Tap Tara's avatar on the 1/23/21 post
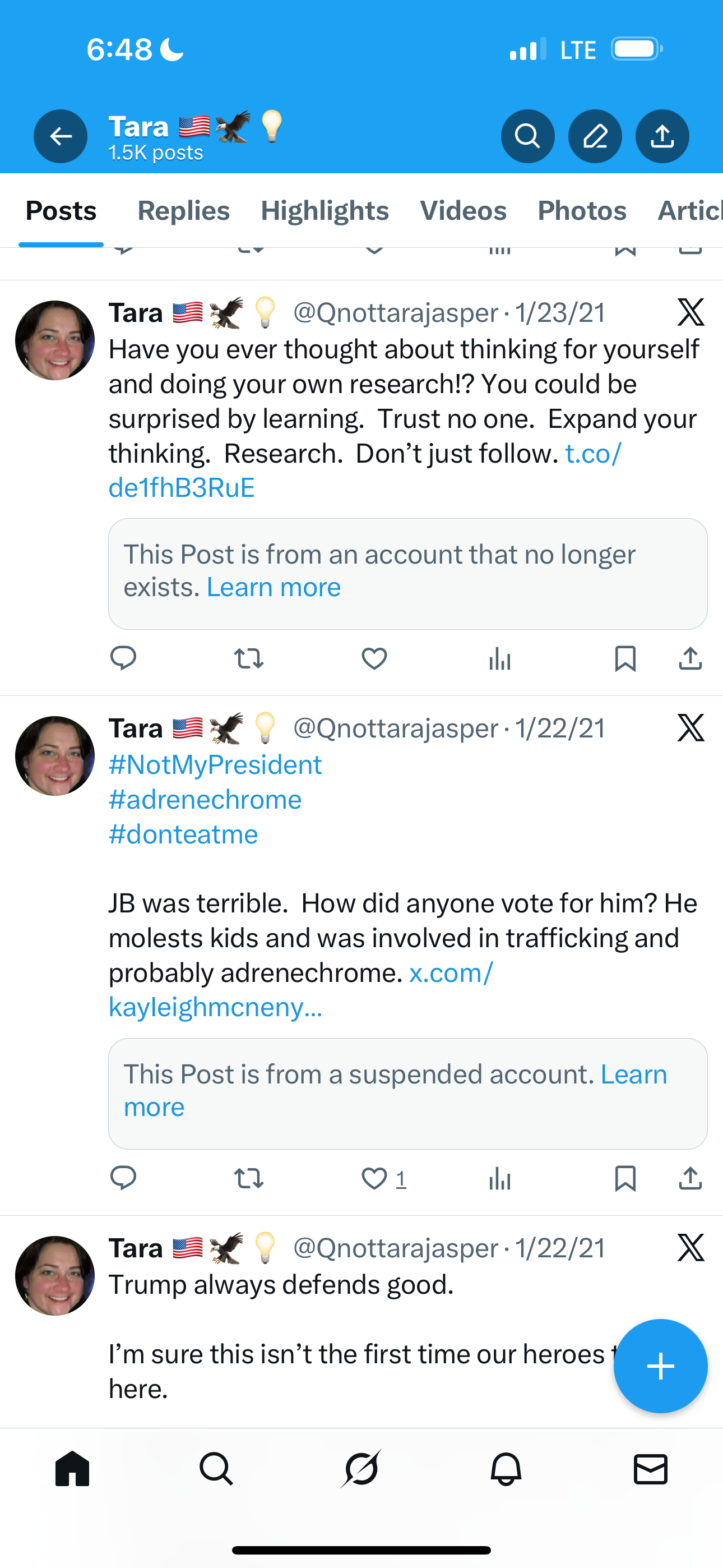This screenshot has height=1568, width=723. pos(55,340)
